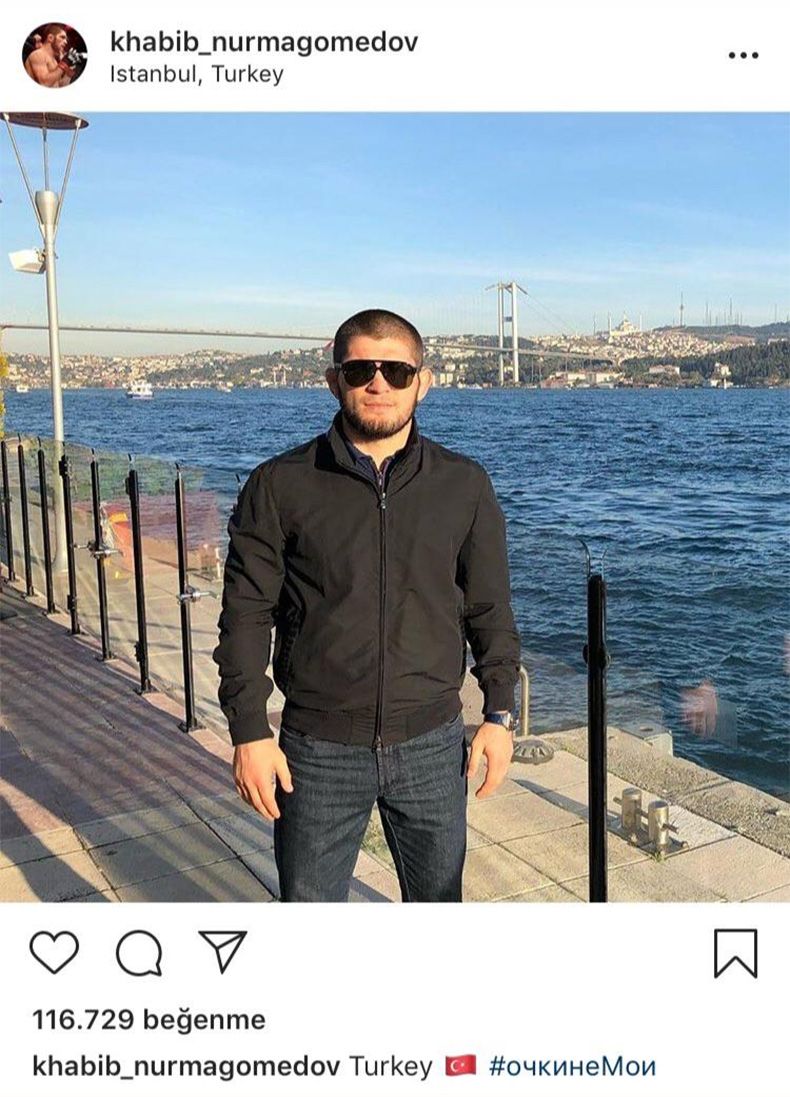Click the suspension bridge tower in the photo
This screenshot has height=1097, width=790.
(x=509, y=333)
